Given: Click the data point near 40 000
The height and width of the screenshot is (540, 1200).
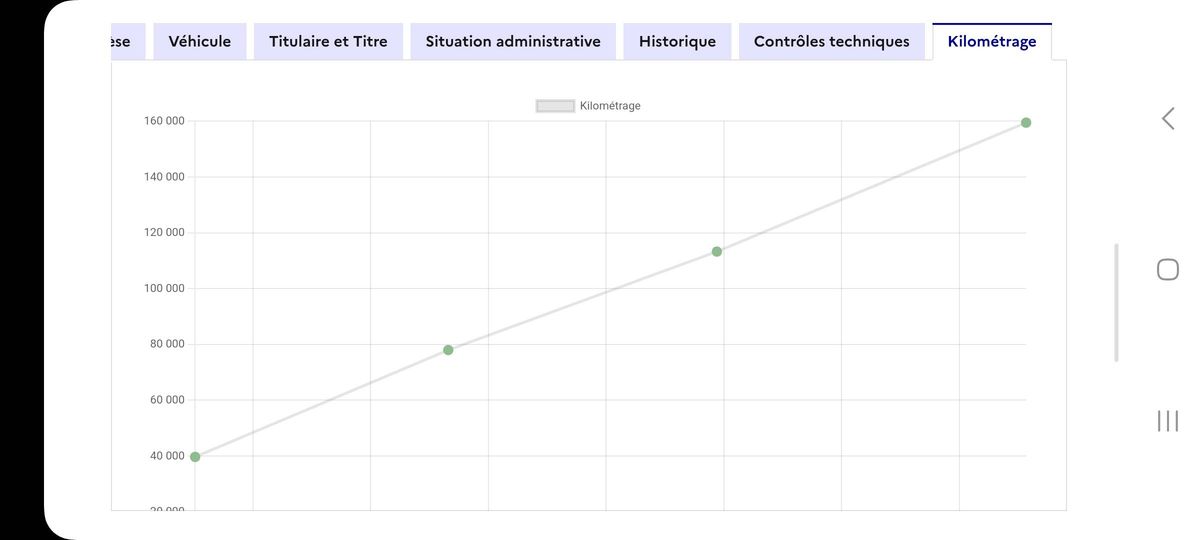Looking at the screenshot, I should click(195, 457).
